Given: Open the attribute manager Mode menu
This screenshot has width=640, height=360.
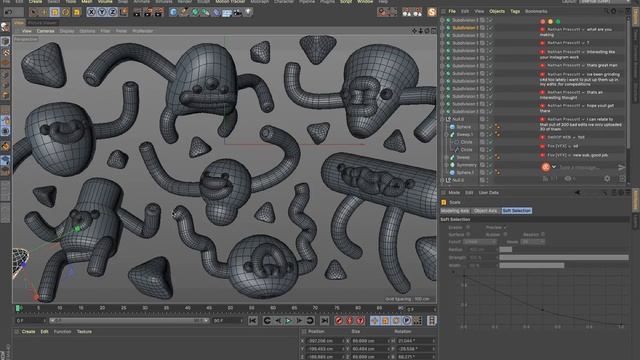Looking at the screenshot, I should click(x=454, y=193).
